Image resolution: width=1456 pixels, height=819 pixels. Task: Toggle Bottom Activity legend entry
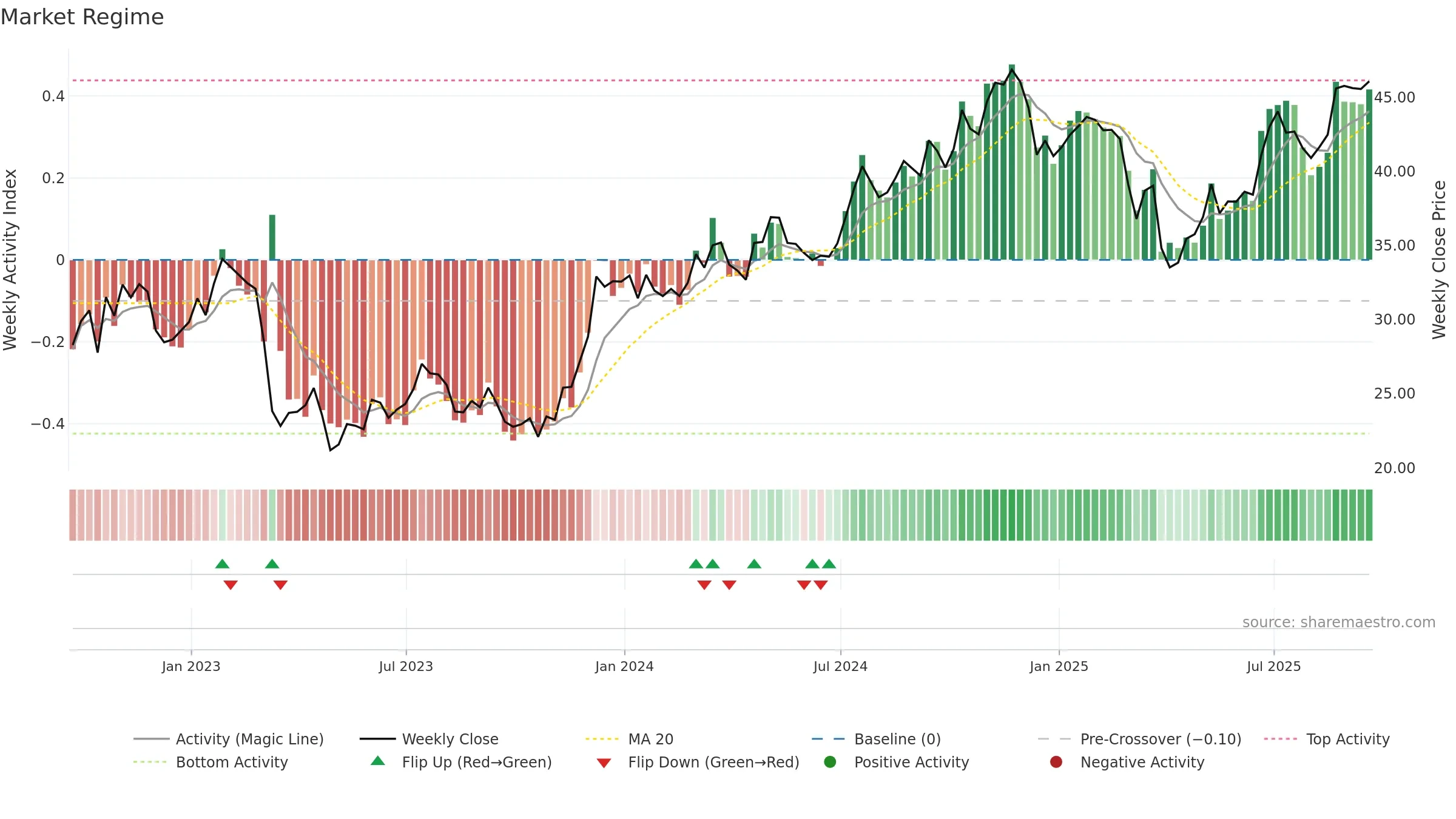point(211,762)
